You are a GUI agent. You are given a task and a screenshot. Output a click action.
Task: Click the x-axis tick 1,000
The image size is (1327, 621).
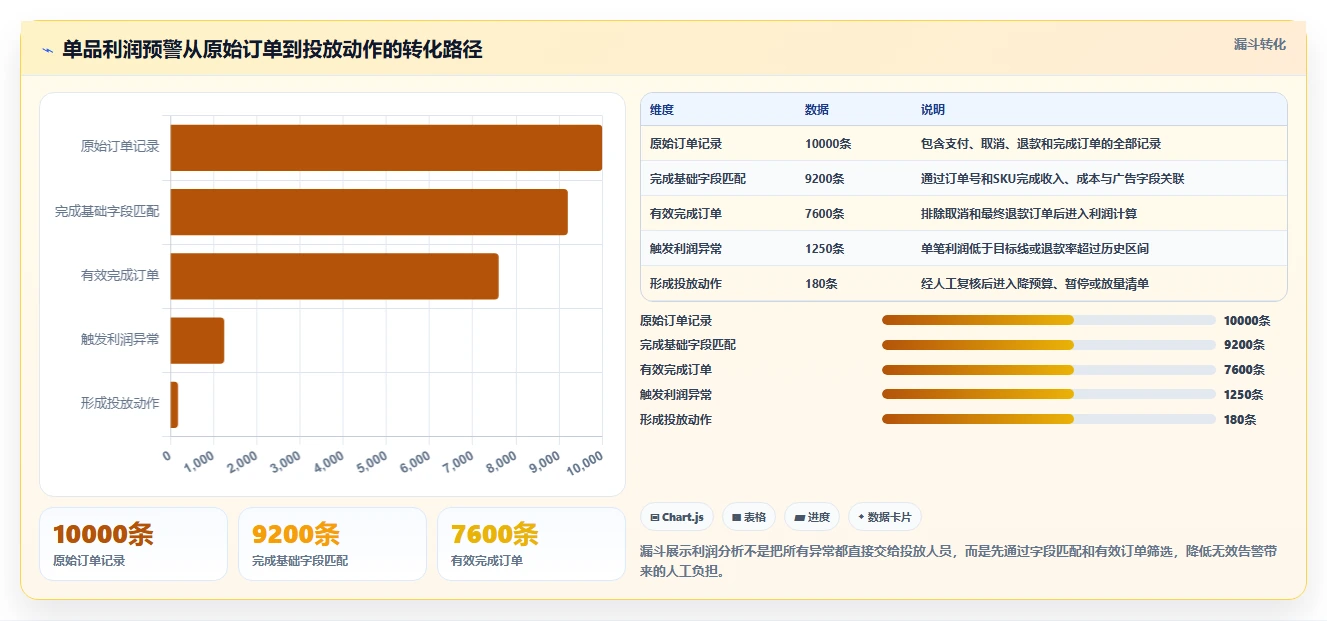tap(199, 461)
